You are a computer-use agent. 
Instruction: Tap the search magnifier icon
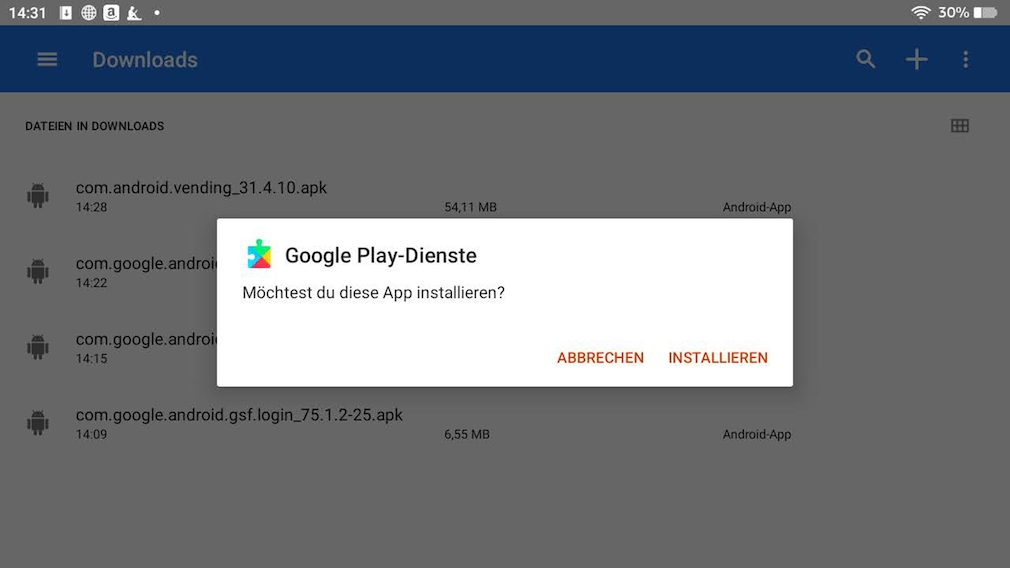pos(866,59)
